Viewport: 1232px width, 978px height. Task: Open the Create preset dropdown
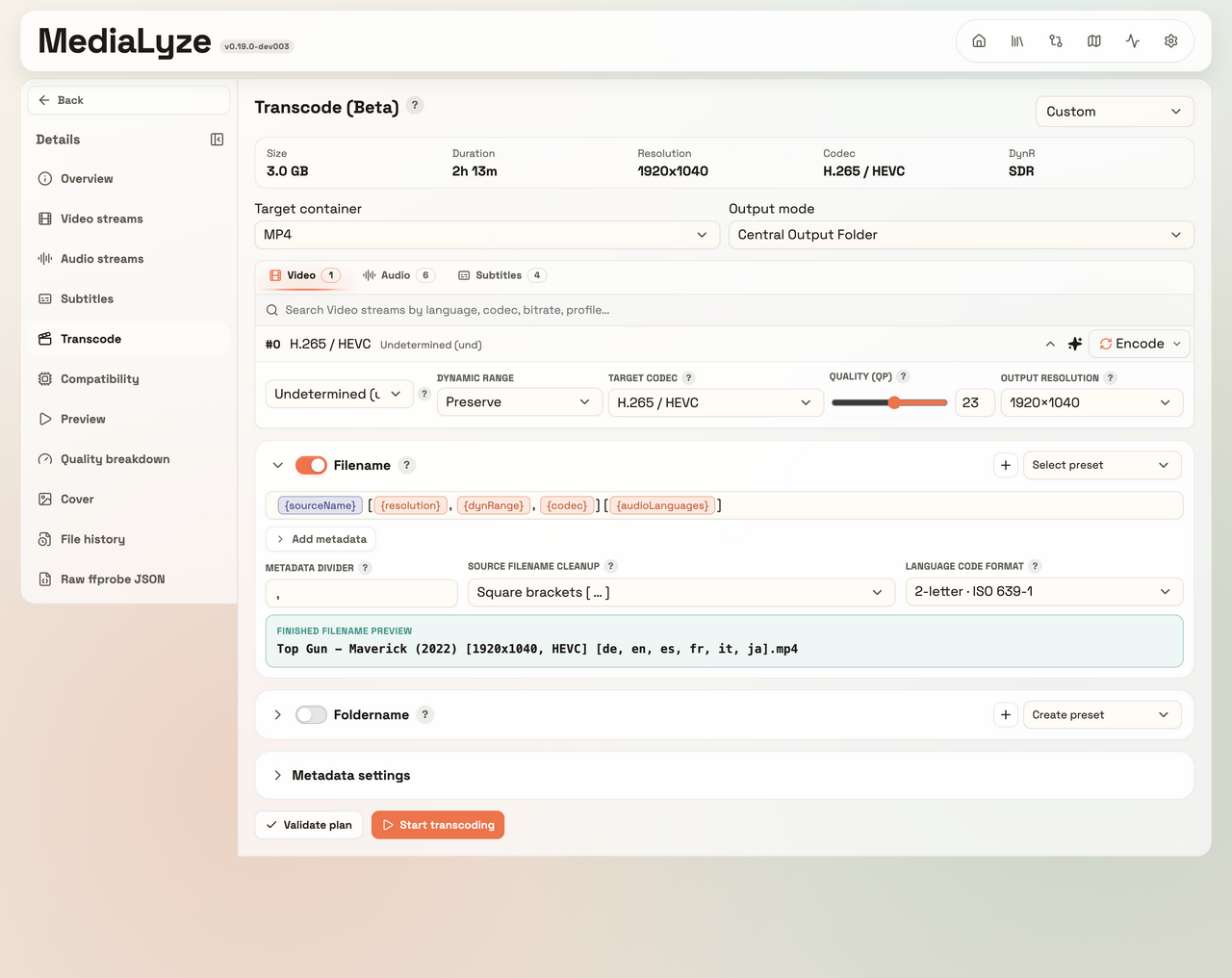pos(1102,714)
